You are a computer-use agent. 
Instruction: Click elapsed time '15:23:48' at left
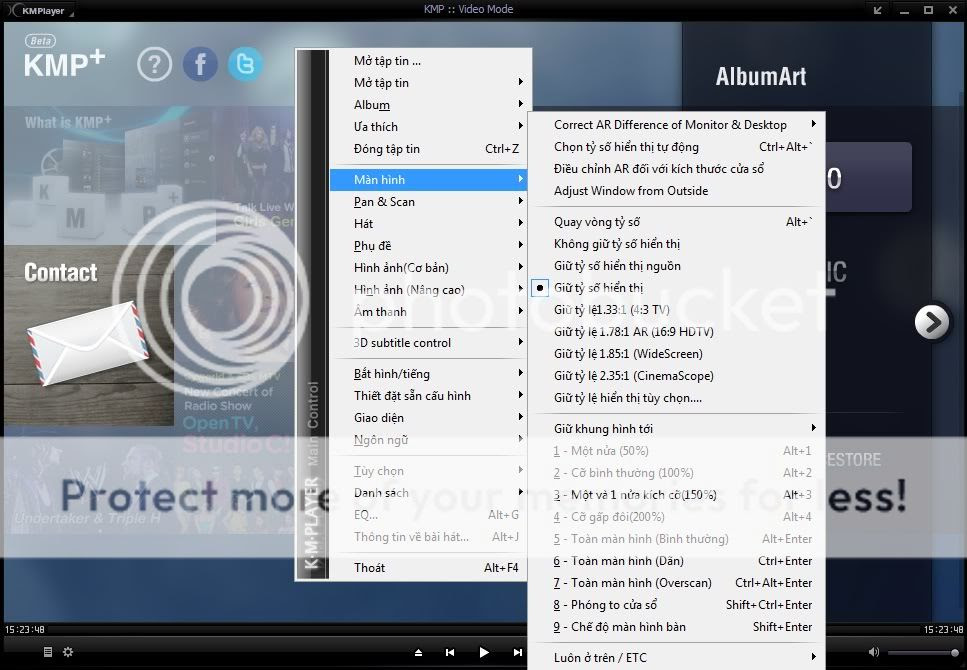point(25,630)
